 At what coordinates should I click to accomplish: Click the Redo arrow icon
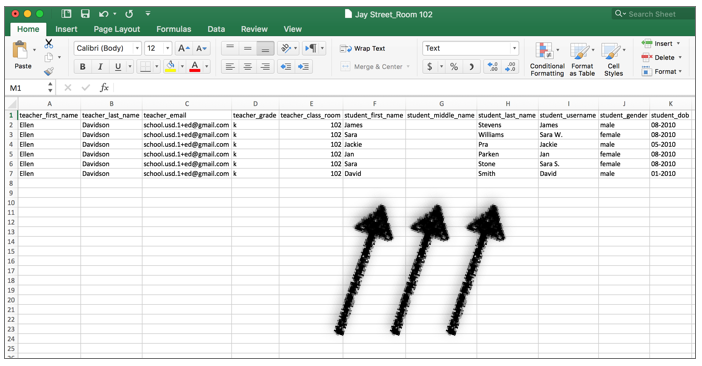pyautogui.click(x=129, y=14)
